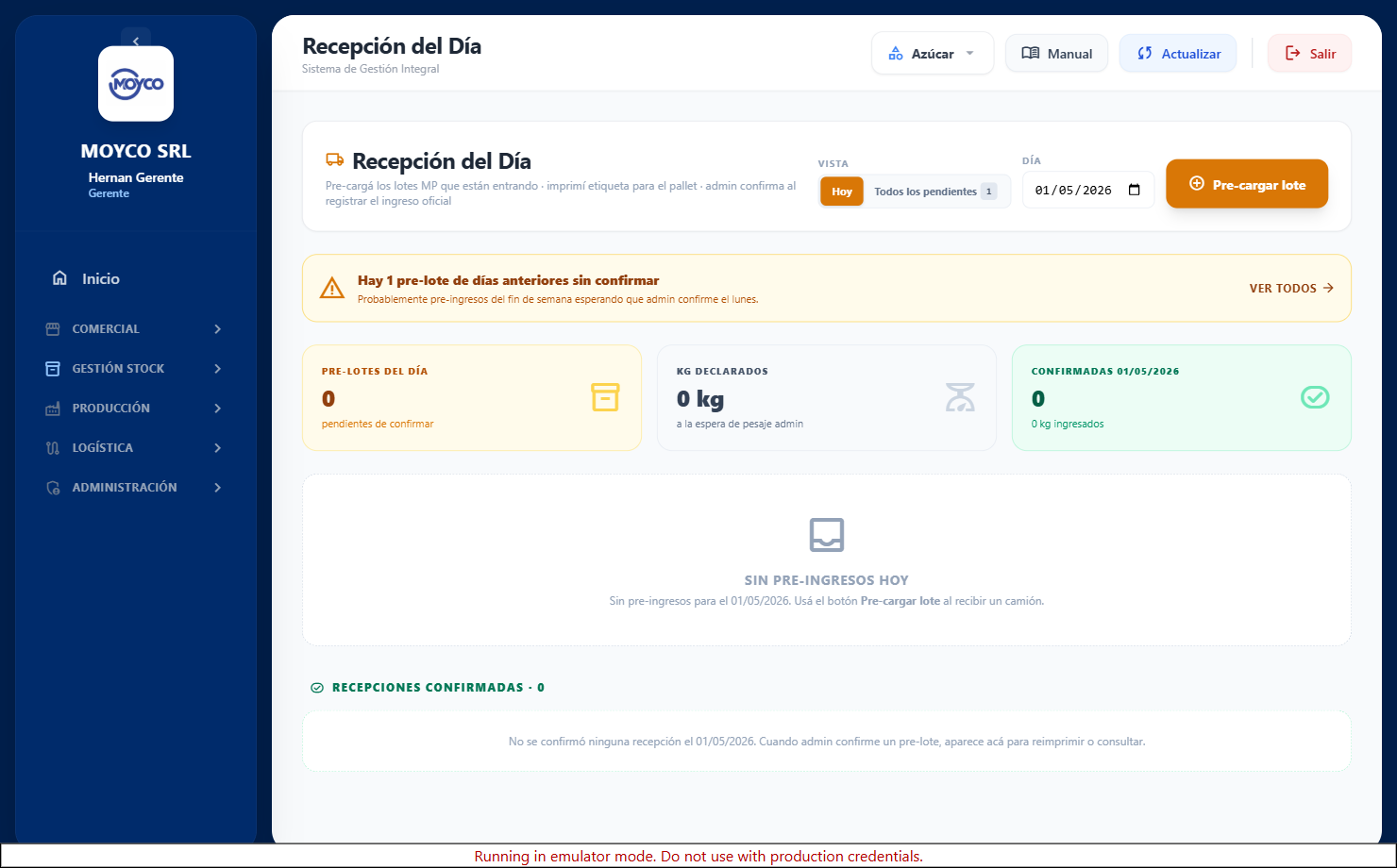Image resolution: width=1397 pixels, height=868 pixels.
Task: Click the emulator mode warning banner
Action: coord(698,856)
